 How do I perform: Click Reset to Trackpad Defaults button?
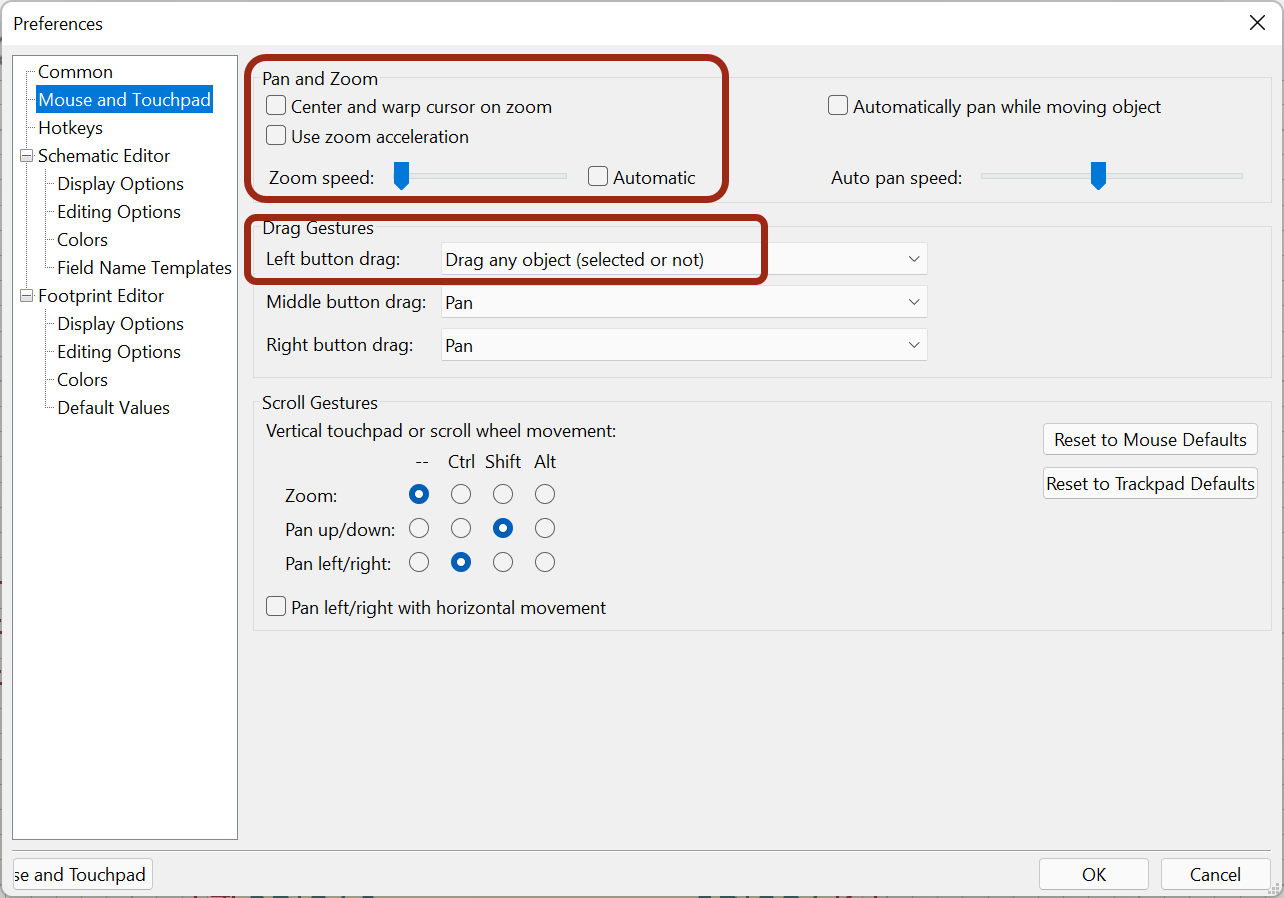coord(1150,484)
